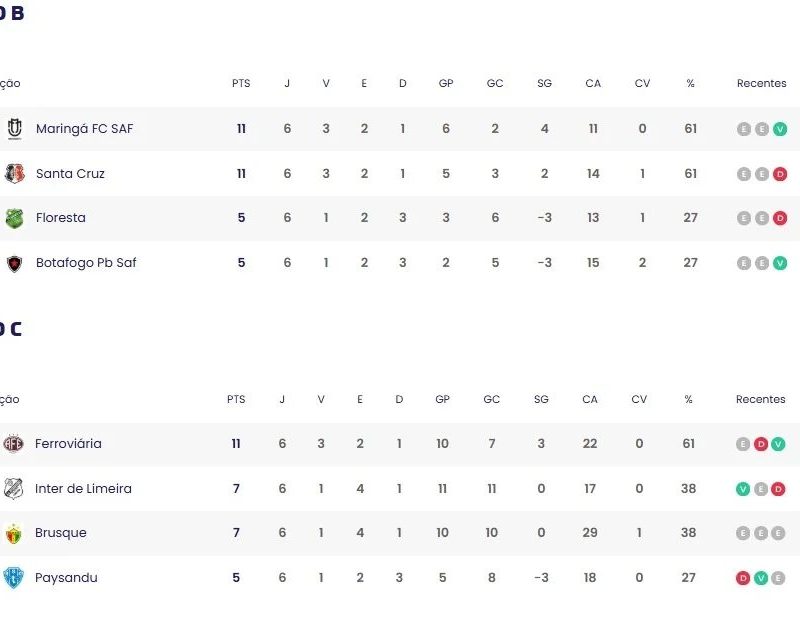
Task: Click Paysandu's red D recent result badge
Action: click(743, 578)
